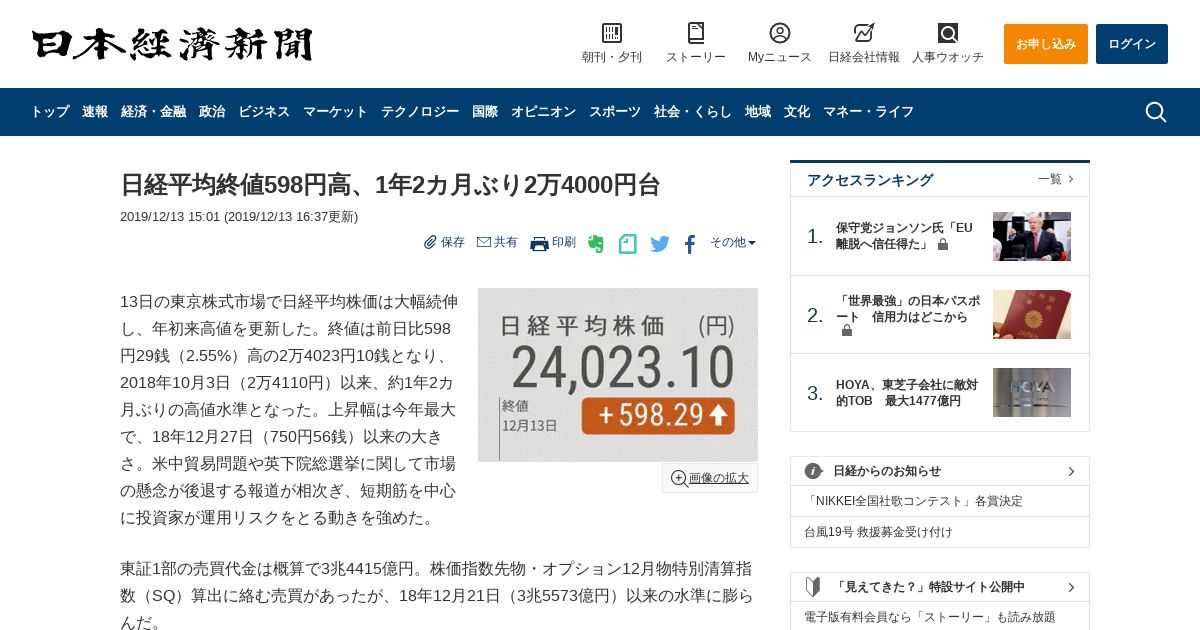The width and height of the screenshot is (1200, 630).
Task: Open HOYA 東芝子会社 TOB ranking article
Action: coord(907,393)
